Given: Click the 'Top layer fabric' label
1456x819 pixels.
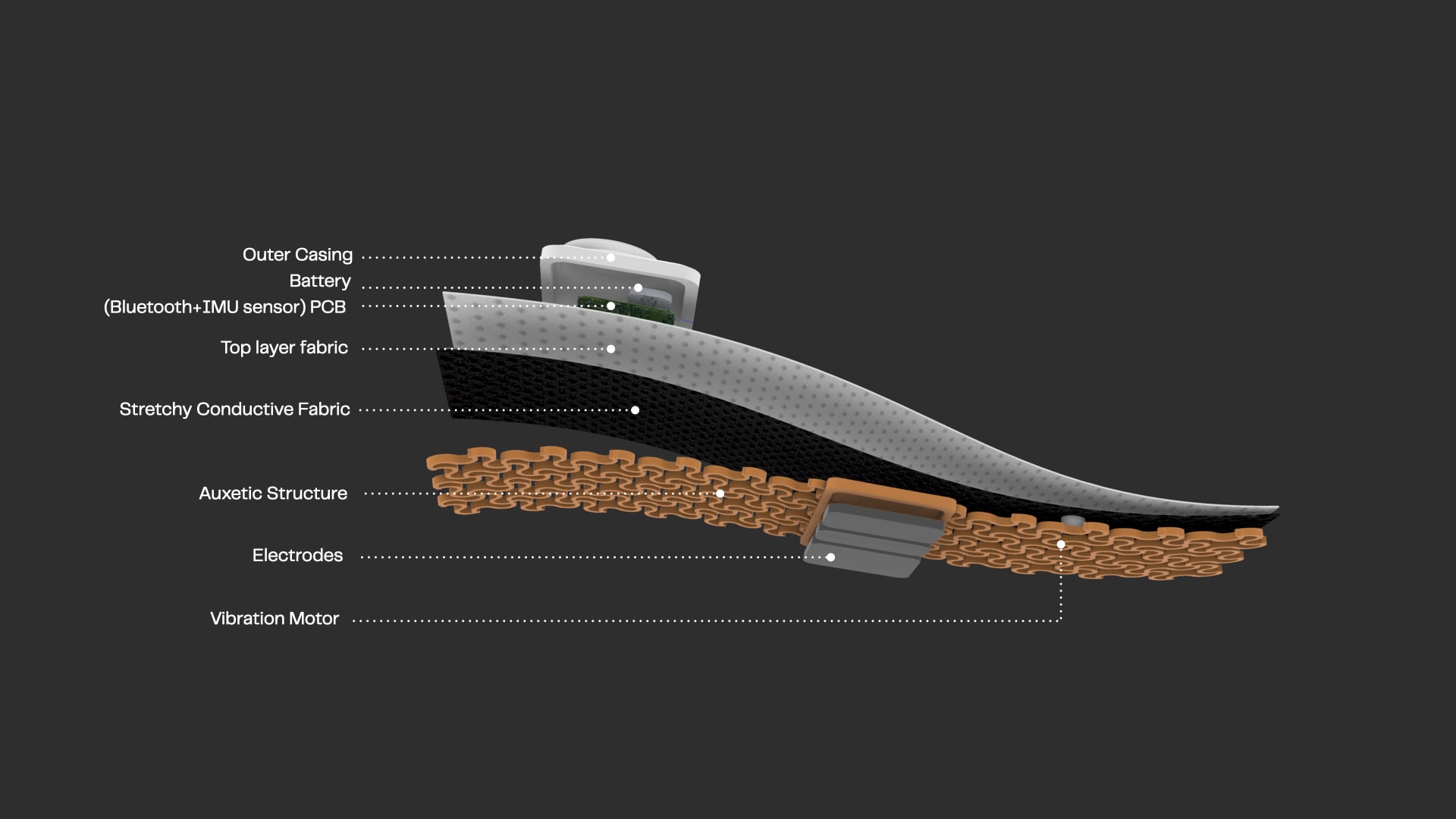Looking at the screenshot, I should [x=284, y=348].
